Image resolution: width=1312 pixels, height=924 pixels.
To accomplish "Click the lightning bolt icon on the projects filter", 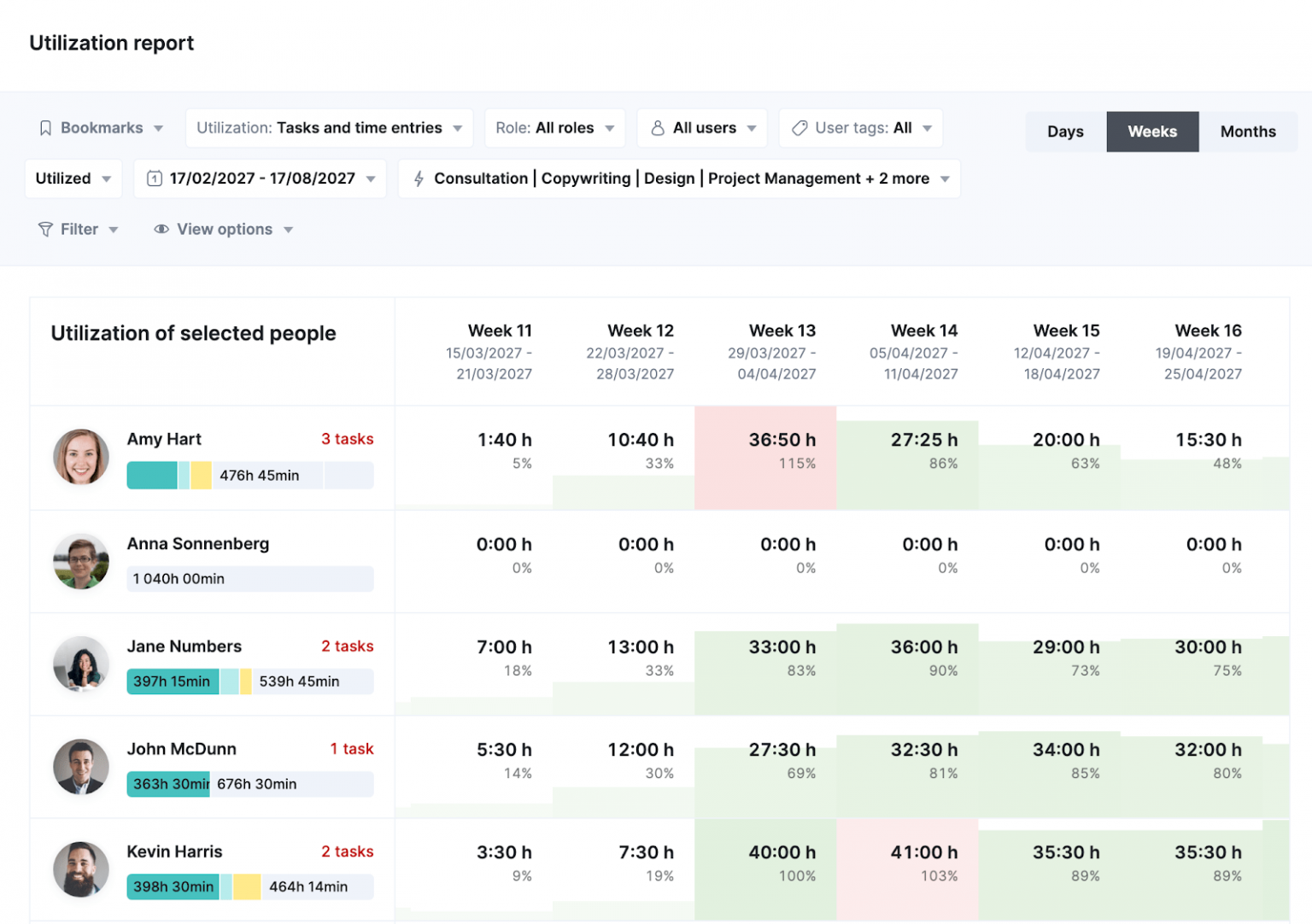I will point(419,178).
